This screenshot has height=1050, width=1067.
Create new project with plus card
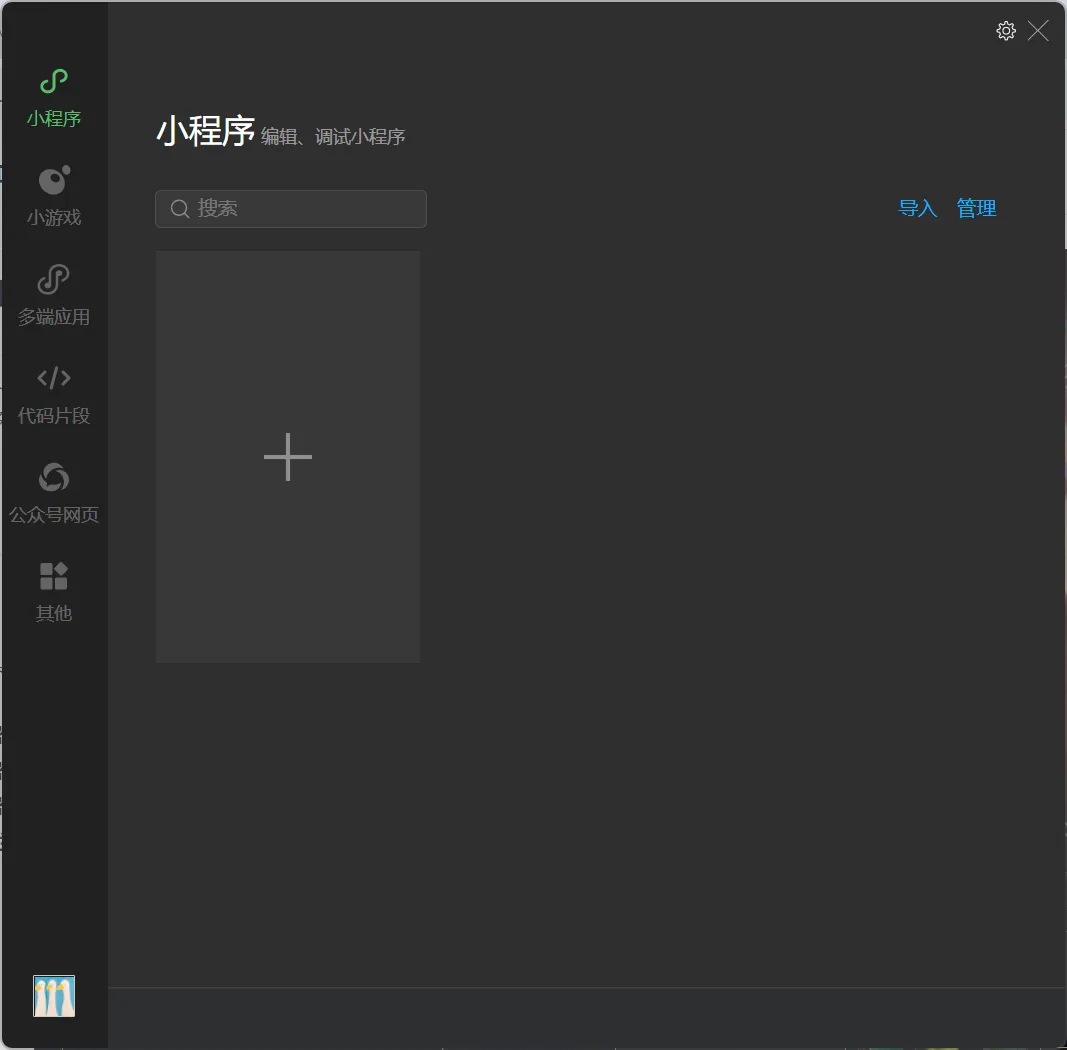coord(288,457)
